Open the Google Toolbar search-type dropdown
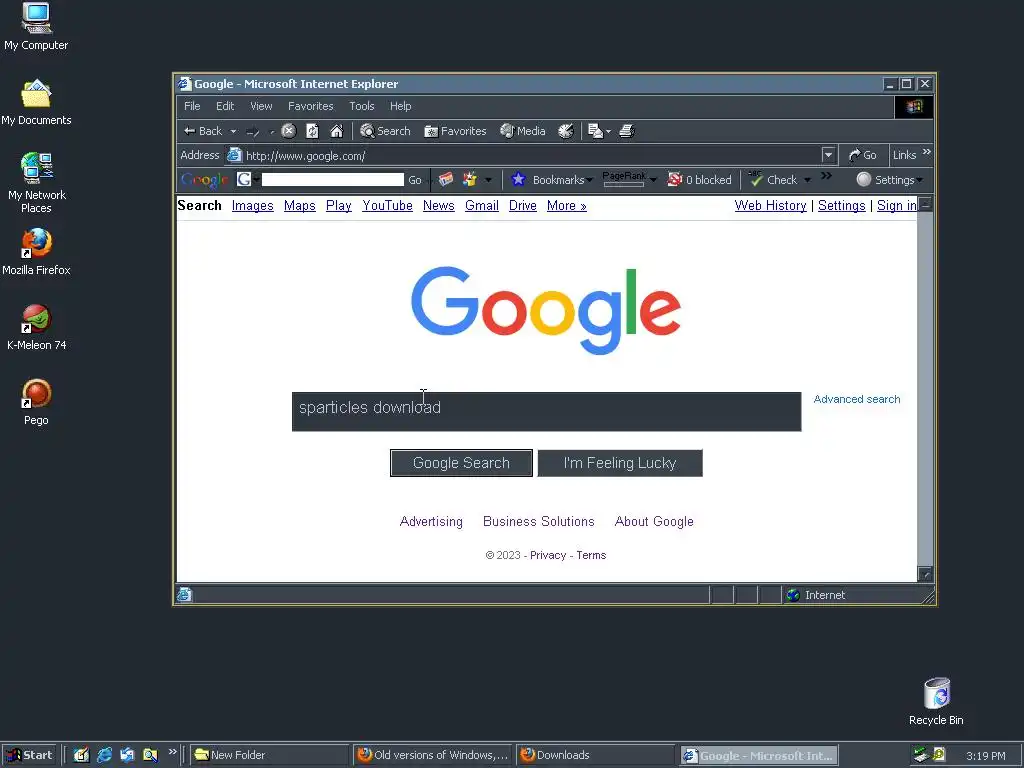Image resolution: width=1024 pixels, height=768 pixels. tap(257, 180)
